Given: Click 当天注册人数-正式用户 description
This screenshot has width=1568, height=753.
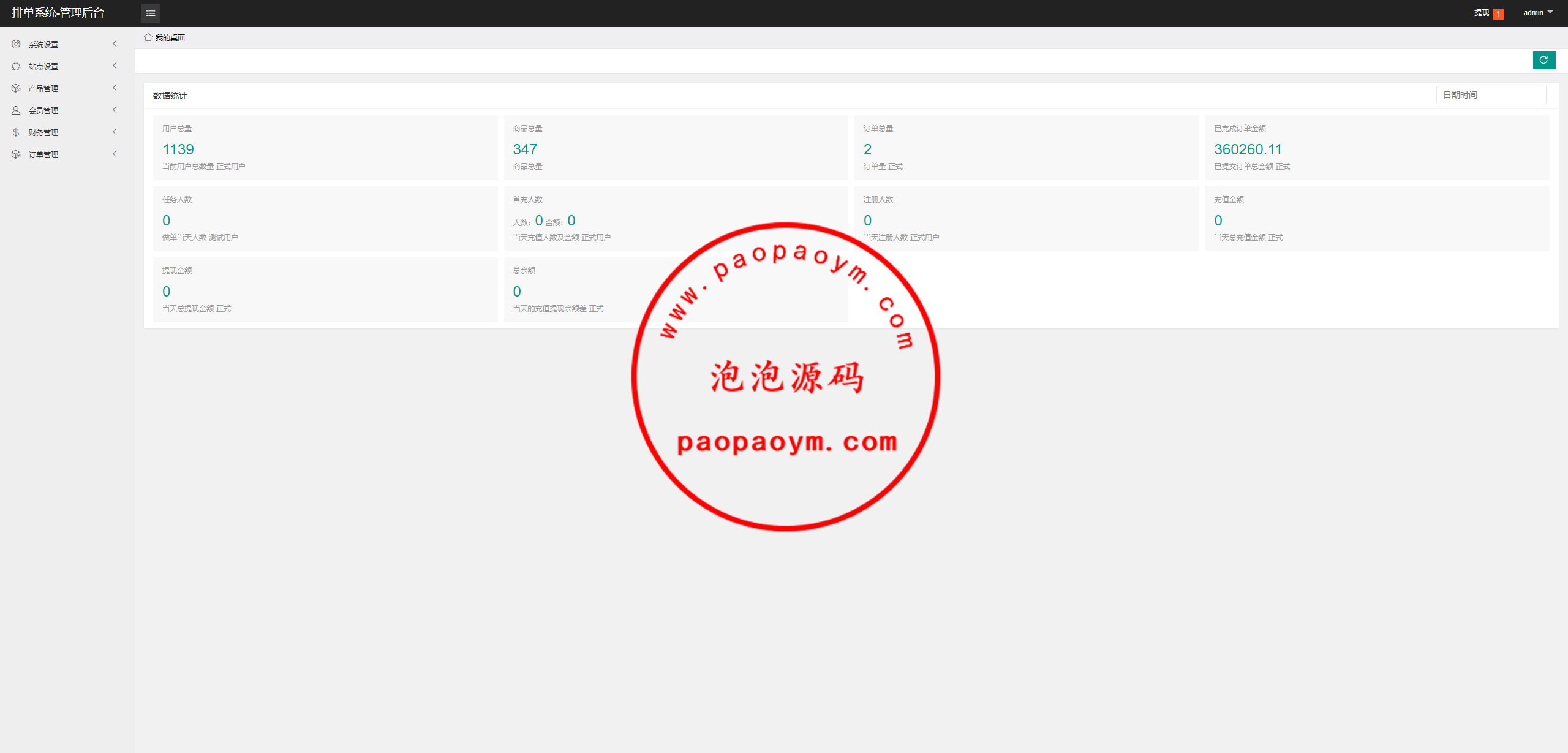Looking at the screenshot, I should 901,238.
